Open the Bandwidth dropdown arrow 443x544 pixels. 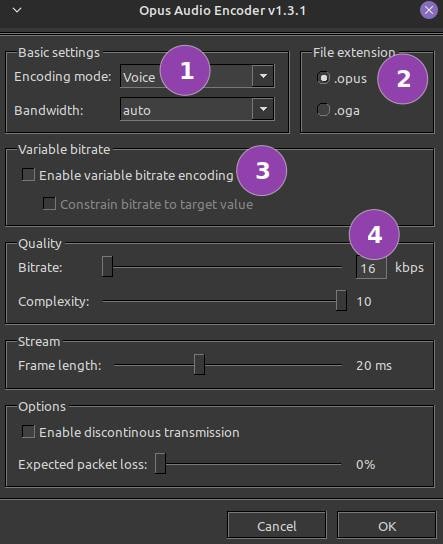pyautogui.click(x=263, y=109)
